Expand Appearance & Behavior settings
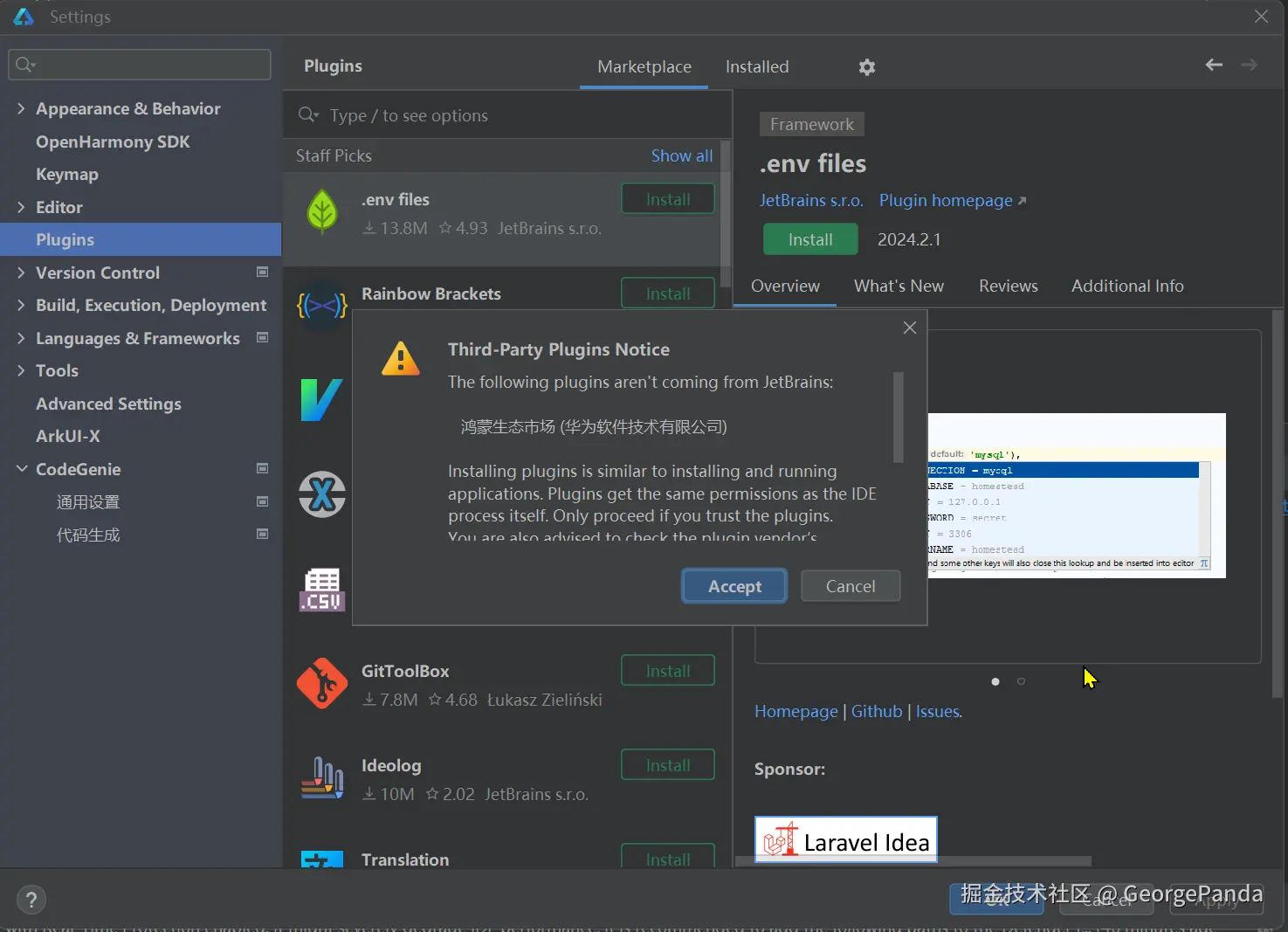 pyautogui.click(x=21, y=108)
